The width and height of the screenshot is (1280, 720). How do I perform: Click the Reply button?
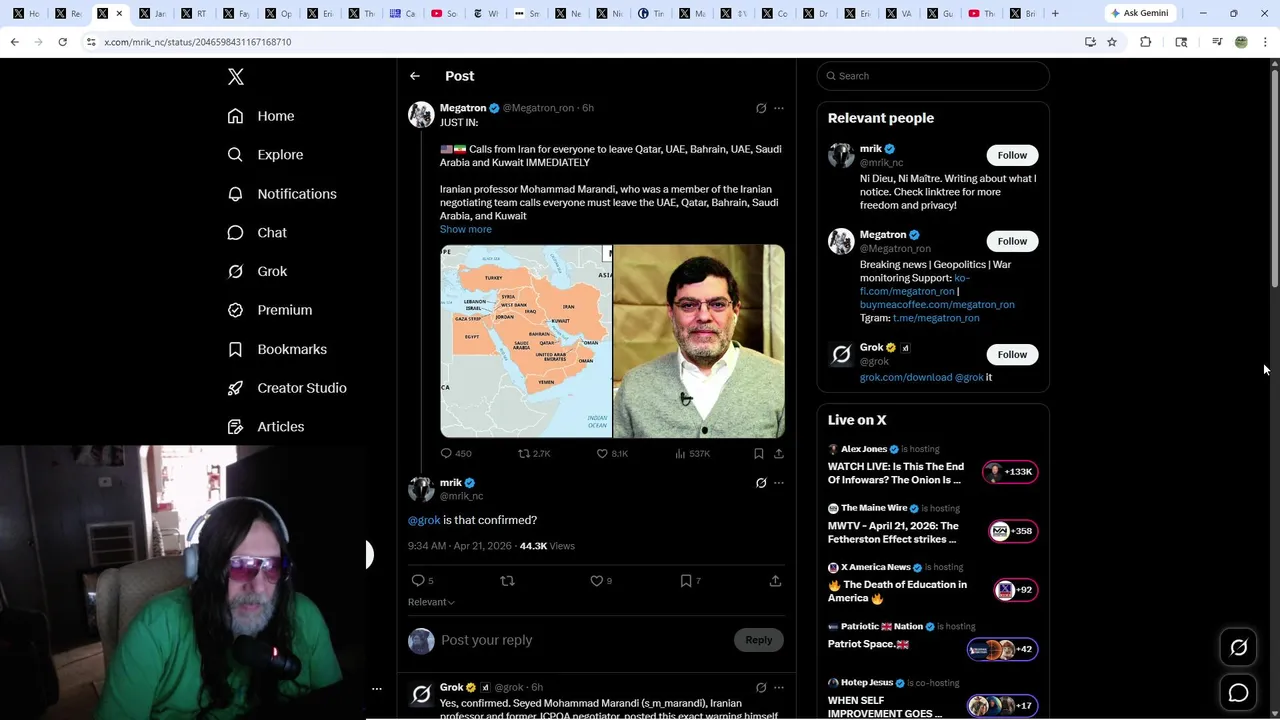pos(759,640)
